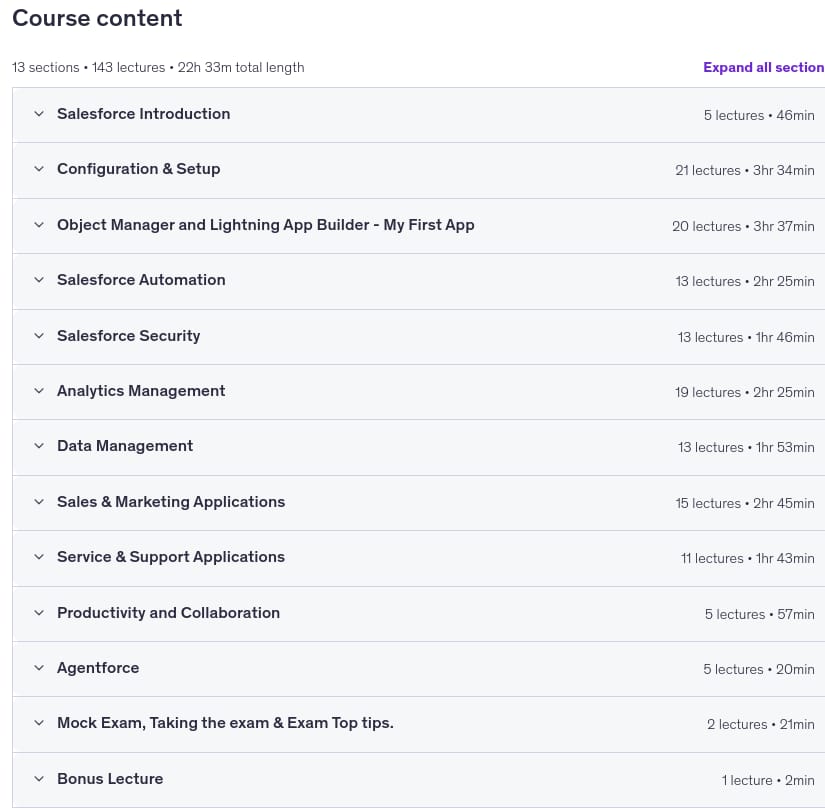Click '5 lectures • 20min' text
Viewport: 825px width, 808px height.
[759, 670]
